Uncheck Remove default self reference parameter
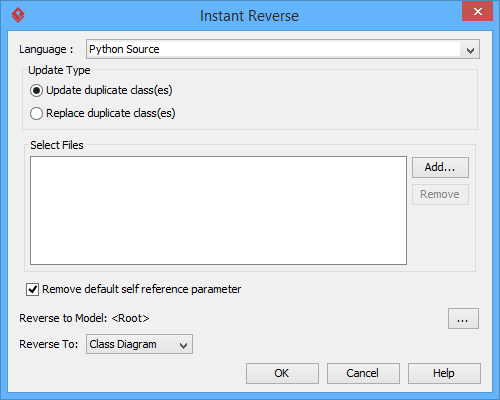Image resolution: width=500 pixels, height=400 pixels. [x=32, y=289]
